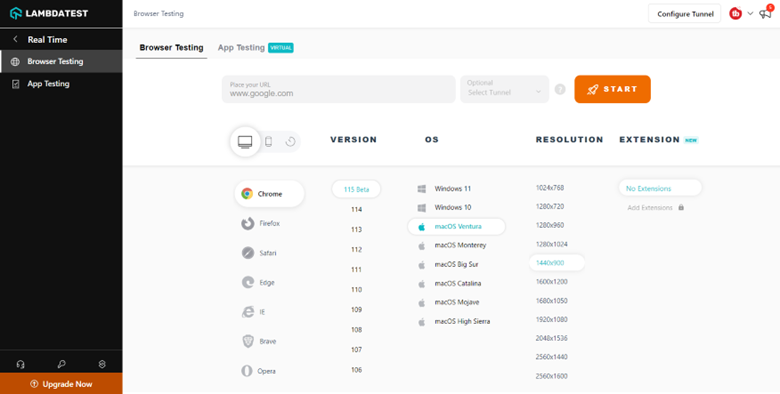Select Edge browser
The width and height of the screenshot is (780, 394).
(258, 283)
